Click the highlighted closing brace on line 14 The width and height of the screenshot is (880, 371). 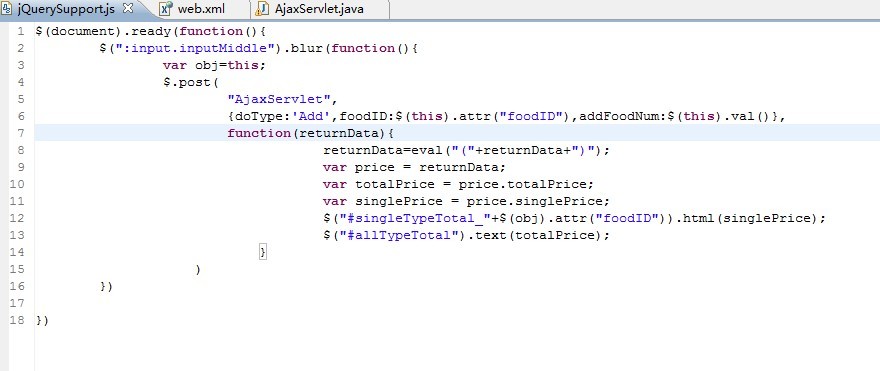click(x=262, y=251)
